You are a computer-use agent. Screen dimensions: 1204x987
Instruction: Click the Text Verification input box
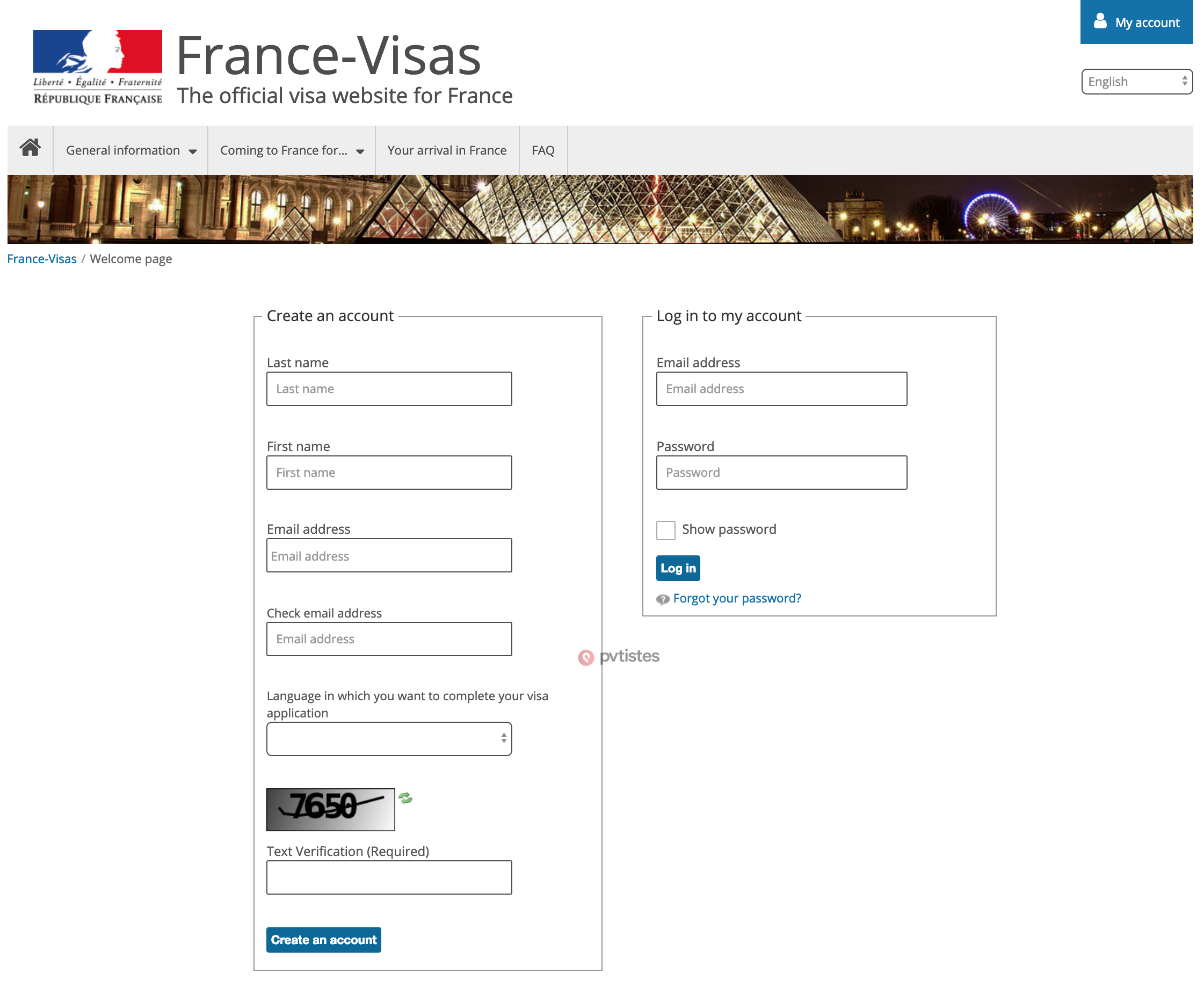[x=389, y=877]
